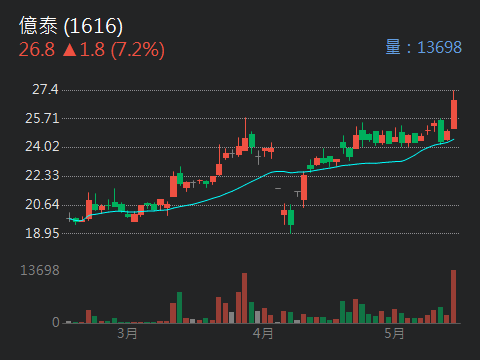This screenshot has height=360, width=480.
Task: Click the 5月 date axis label
Action: click(394, 334)
